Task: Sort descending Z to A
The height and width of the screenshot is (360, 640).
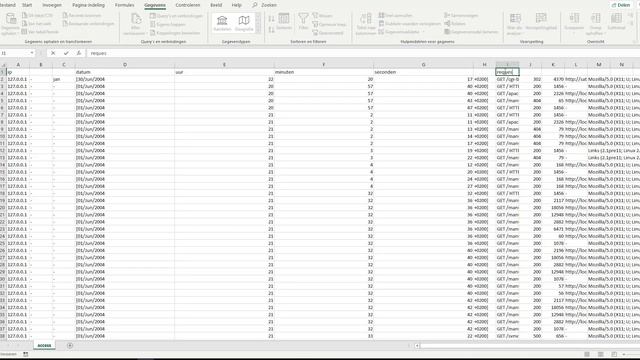Action: click(x=272, y=30)
